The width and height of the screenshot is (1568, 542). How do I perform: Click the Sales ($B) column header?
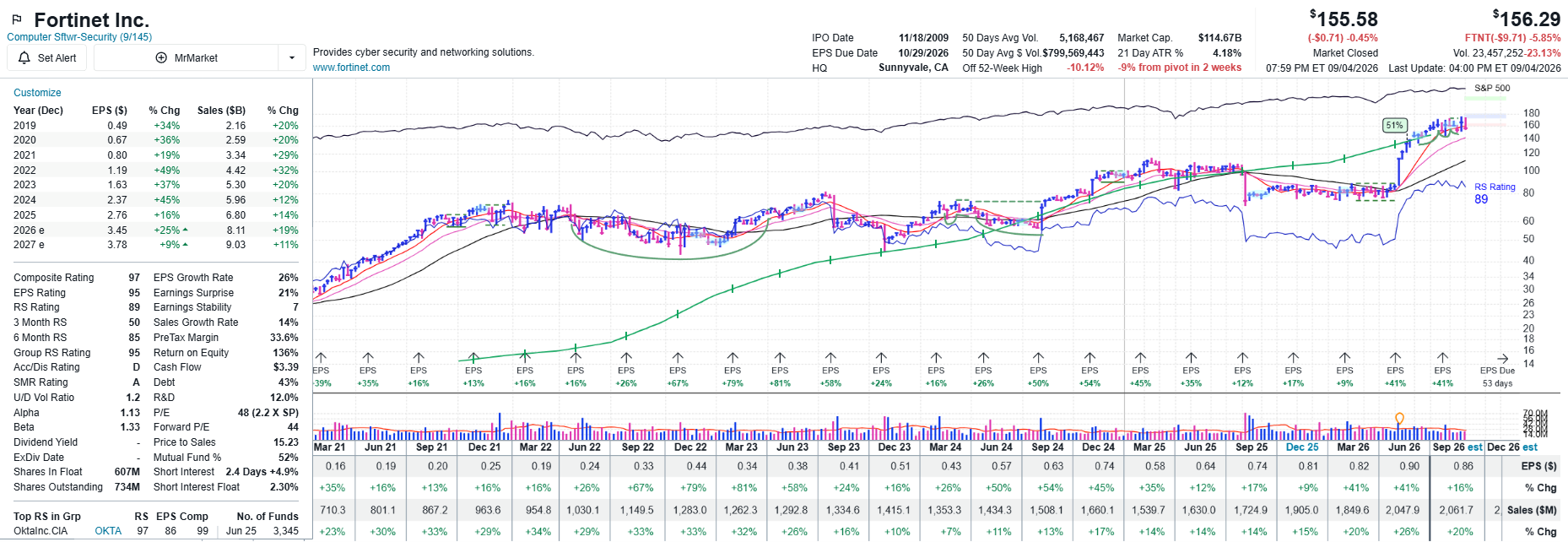click(x=221, y=111)
